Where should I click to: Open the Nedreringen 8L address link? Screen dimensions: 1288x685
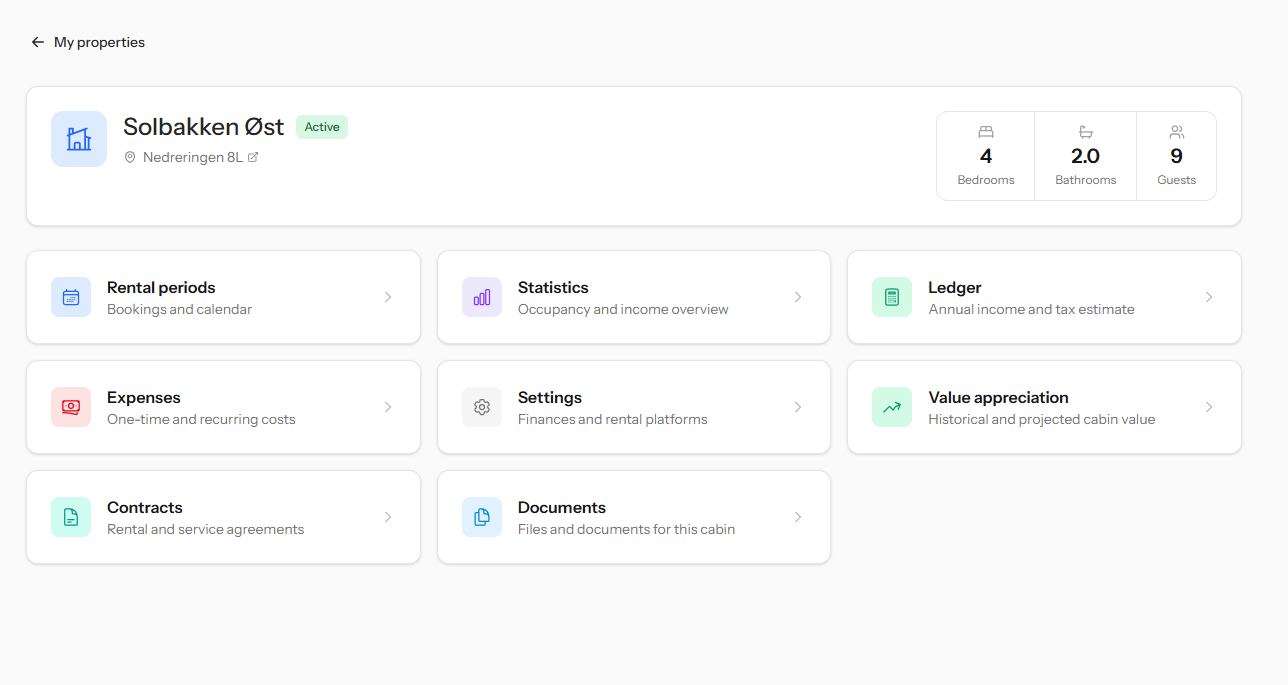point(193,157)
